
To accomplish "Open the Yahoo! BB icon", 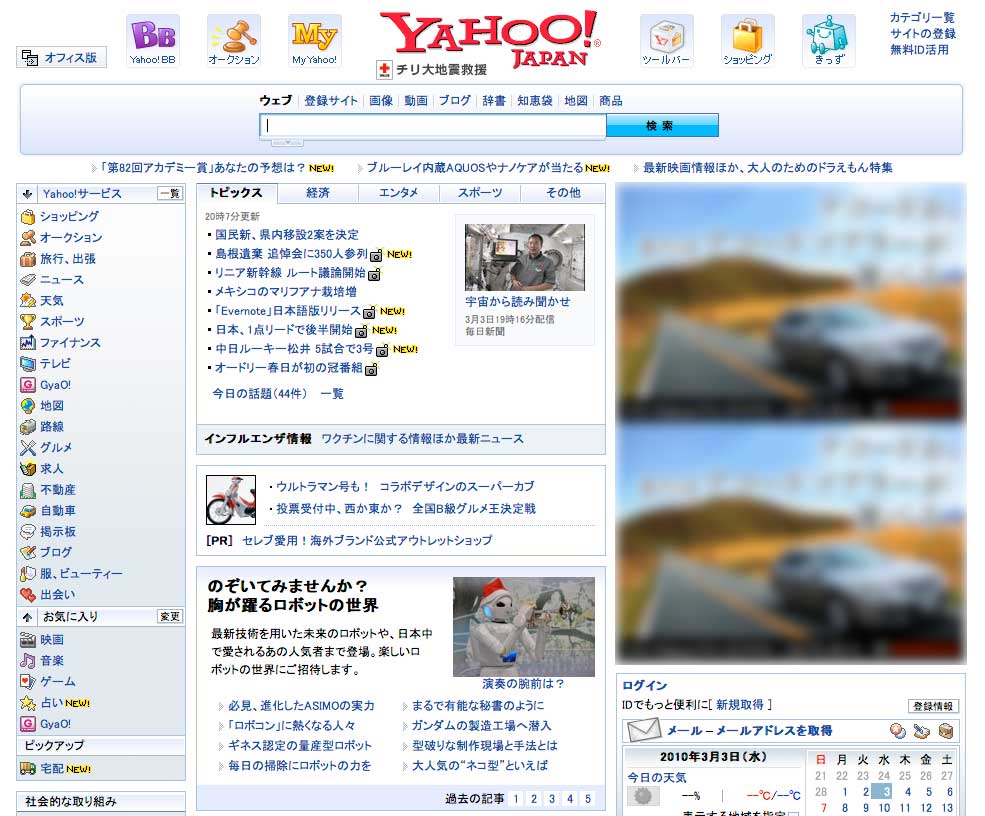I will coord(153,40).
